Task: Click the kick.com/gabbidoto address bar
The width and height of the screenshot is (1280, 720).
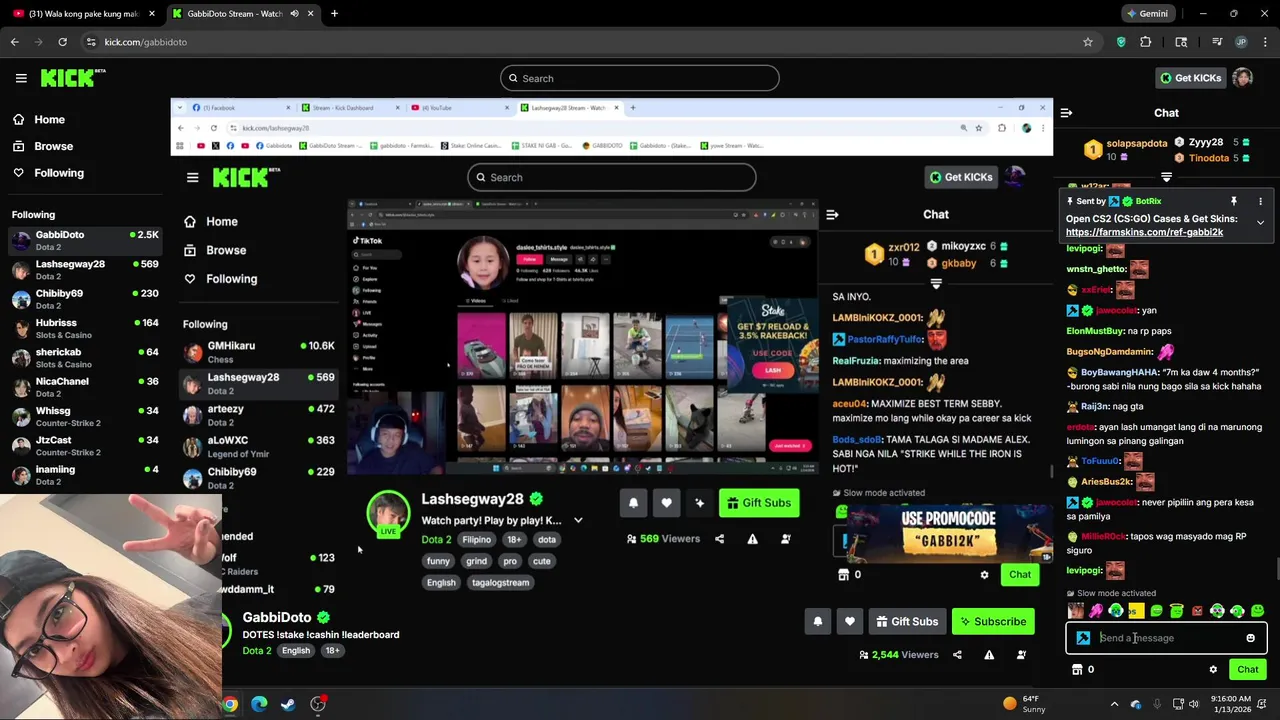Action: [x=590, y=42]
